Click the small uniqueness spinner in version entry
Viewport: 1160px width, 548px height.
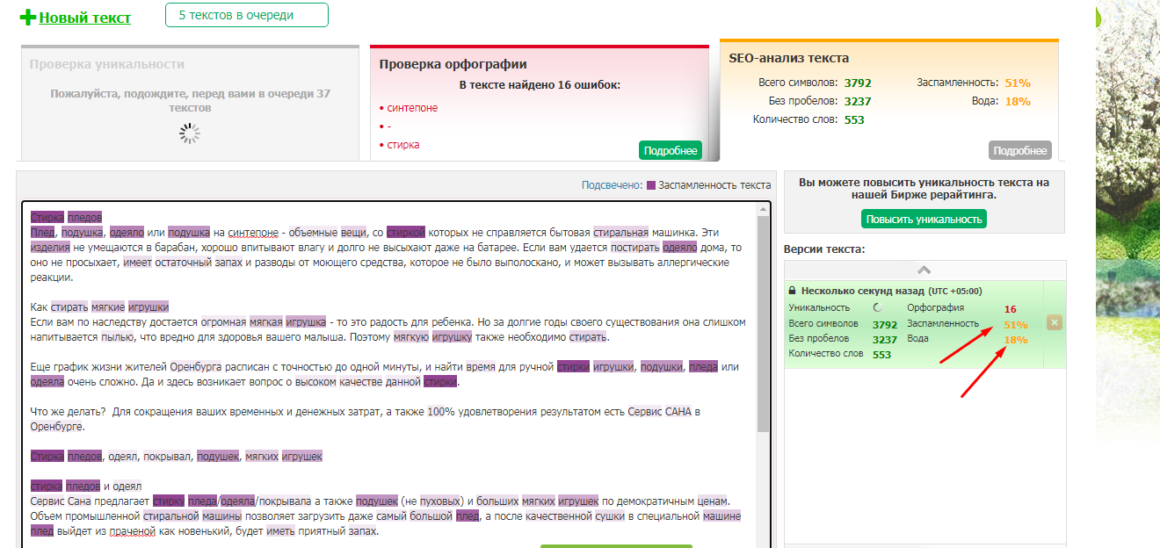(878, 308)
